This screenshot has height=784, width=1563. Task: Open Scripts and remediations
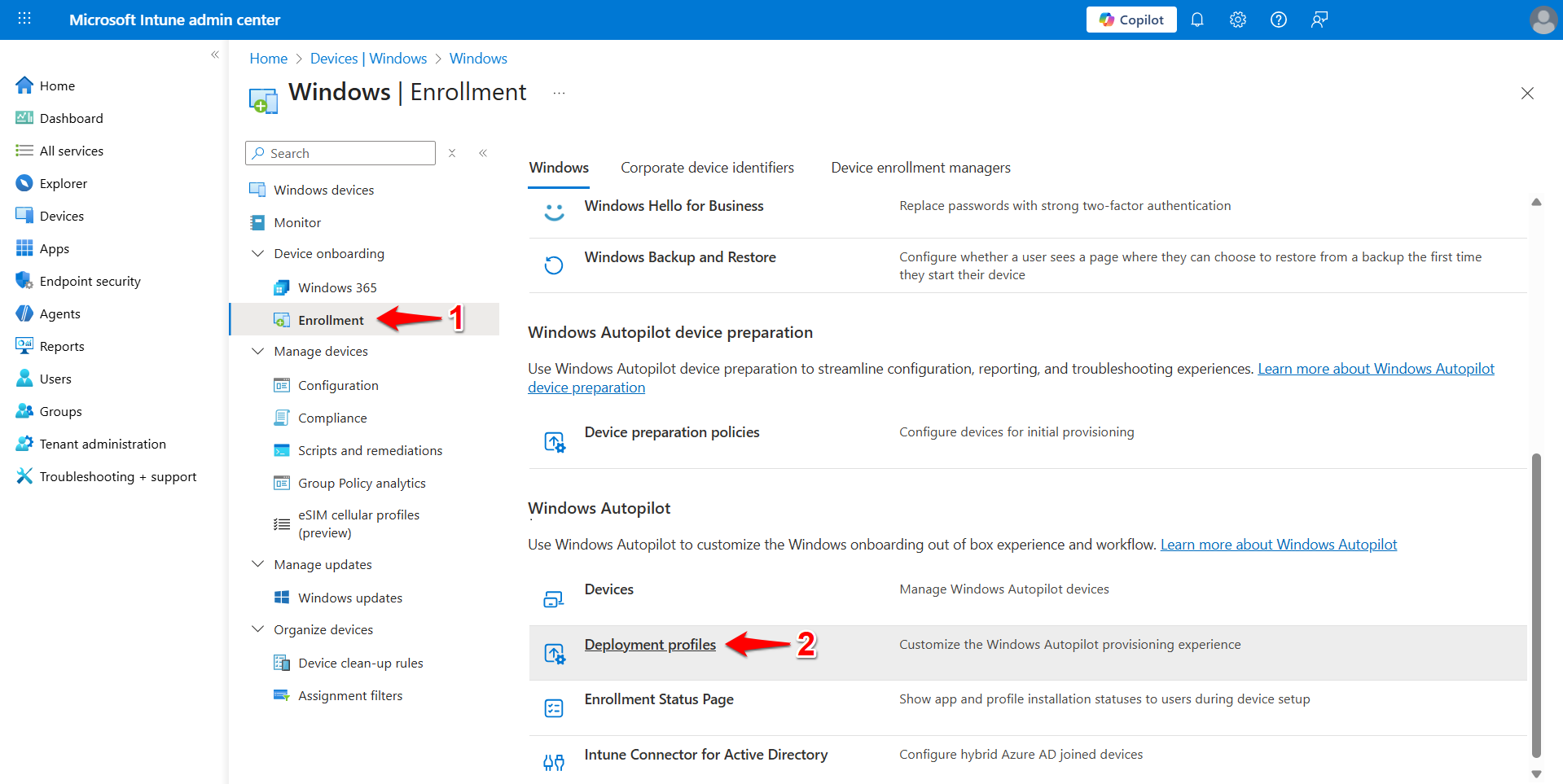click(x=370, y=450)
